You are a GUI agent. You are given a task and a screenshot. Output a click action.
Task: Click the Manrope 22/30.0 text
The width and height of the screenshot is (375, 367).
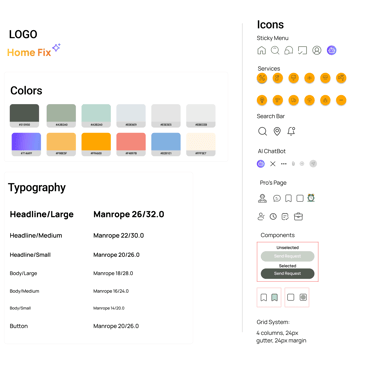(119, 236)
